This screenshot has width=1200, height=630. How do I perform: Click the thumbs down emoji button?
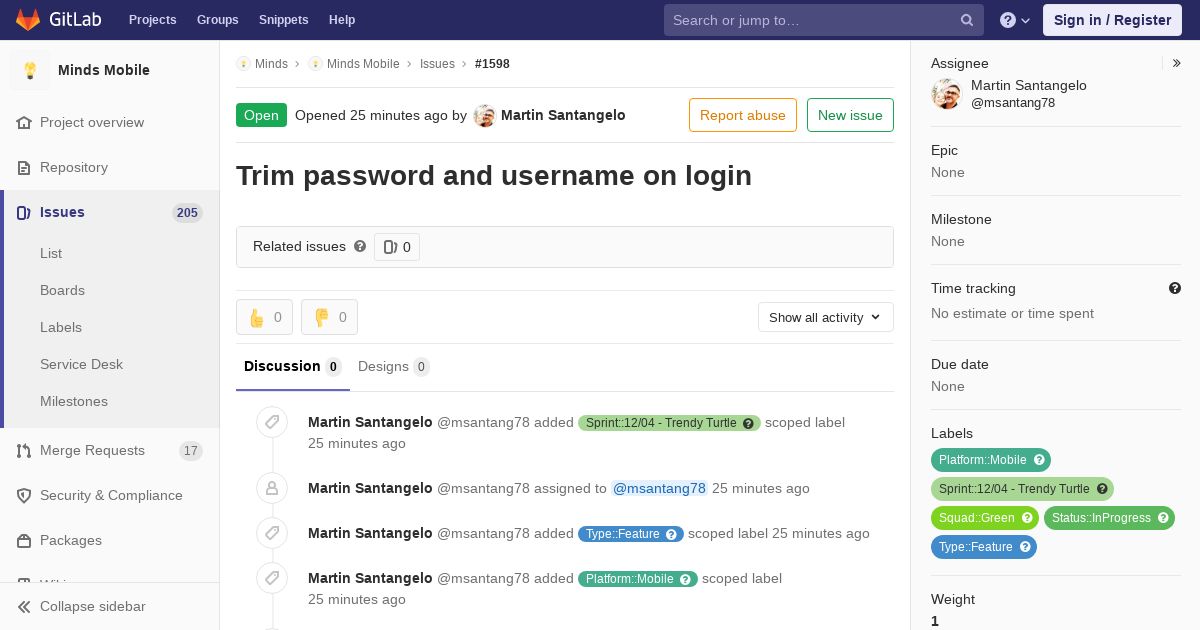click(329, 317)
